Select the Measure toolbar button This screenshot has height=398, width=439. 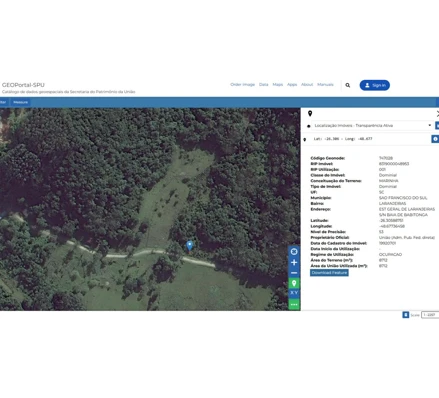point(21,102)
